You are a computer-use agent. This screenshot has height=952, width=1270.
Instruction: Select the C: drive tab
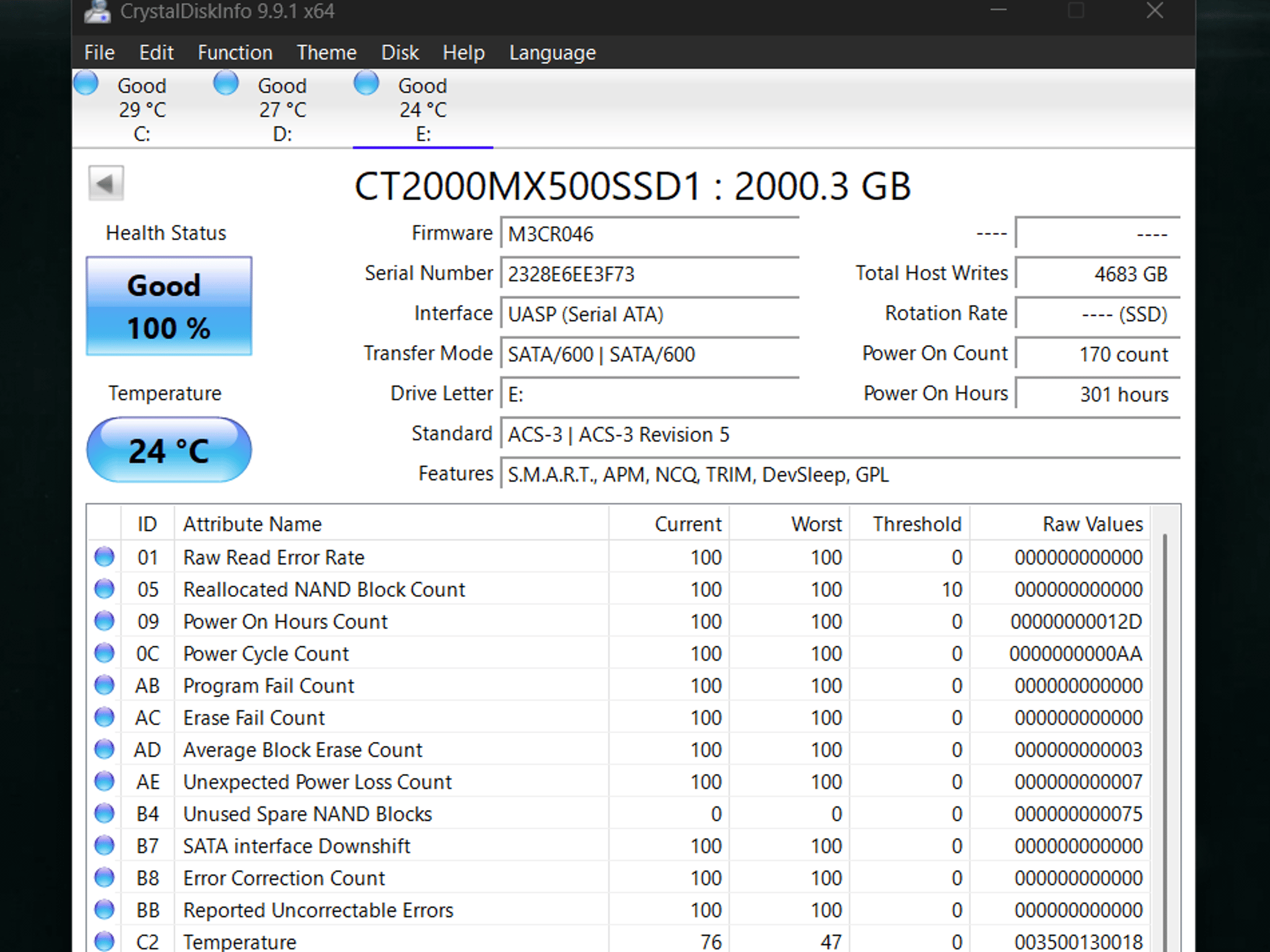(142, 109)
